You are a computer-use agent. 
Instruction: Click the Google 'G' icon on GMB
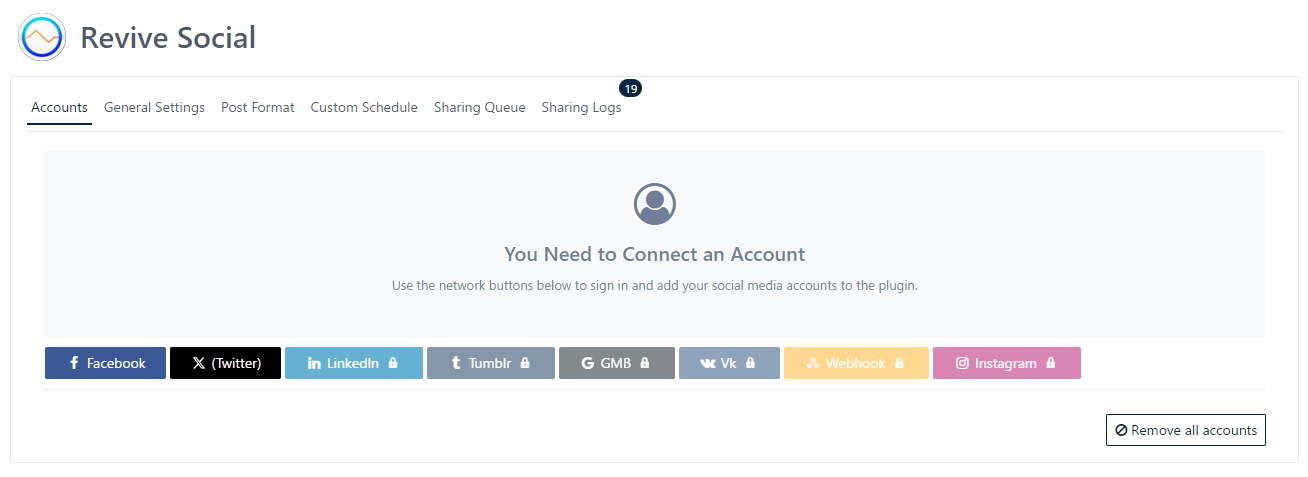(588, 363)
